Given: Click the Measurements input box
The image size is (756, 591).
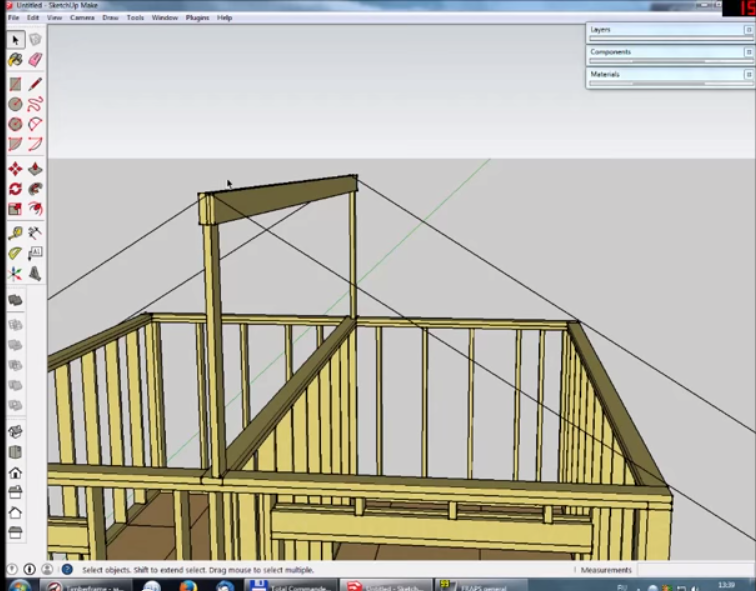Looking at the screenshot, I should (693, 570).
